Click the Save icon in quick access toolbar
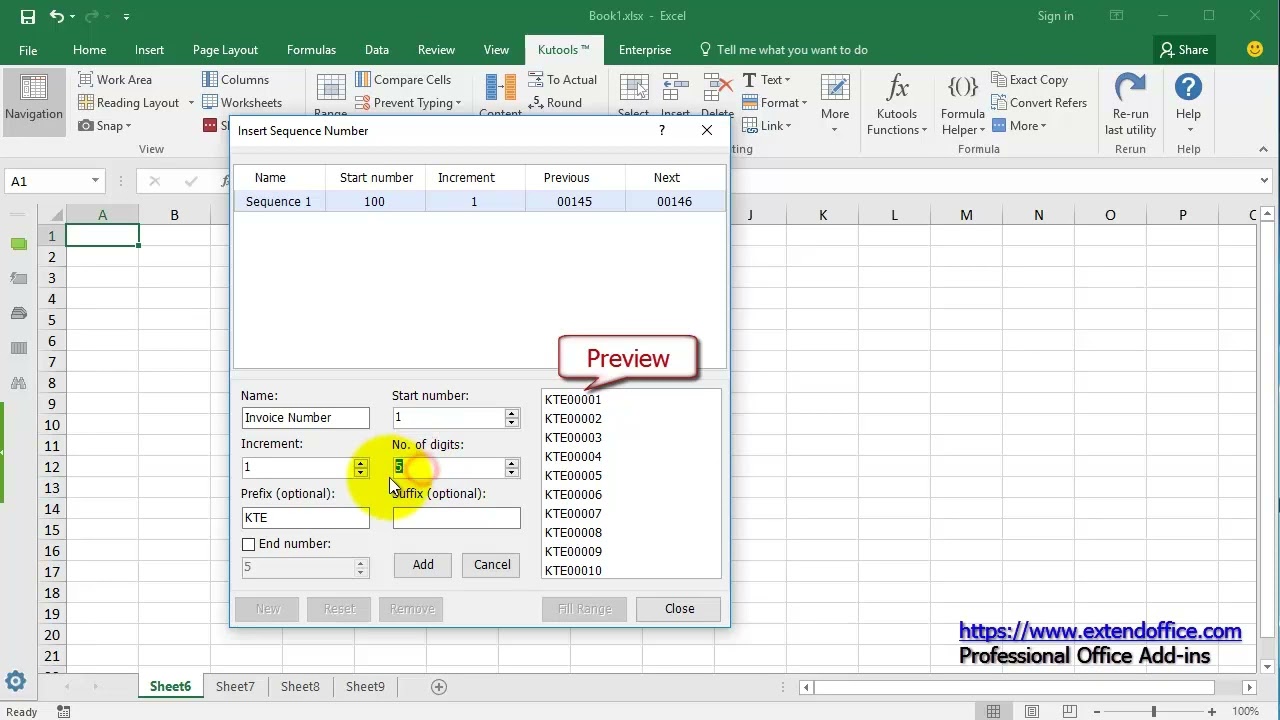 pyautogui.click(x=27, y=16)
